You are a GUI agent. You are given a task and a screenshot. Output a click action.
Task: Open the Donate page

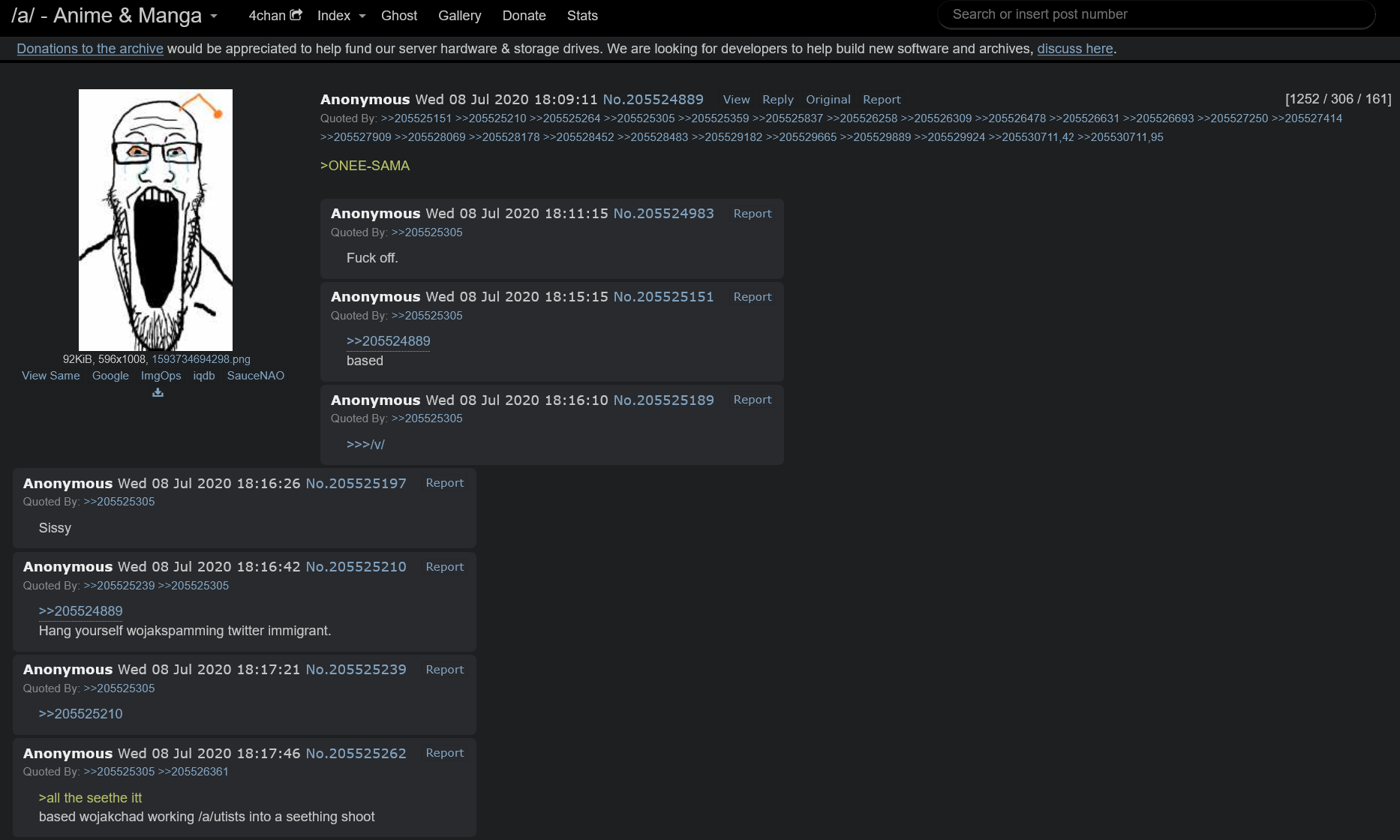click(524, 15)
